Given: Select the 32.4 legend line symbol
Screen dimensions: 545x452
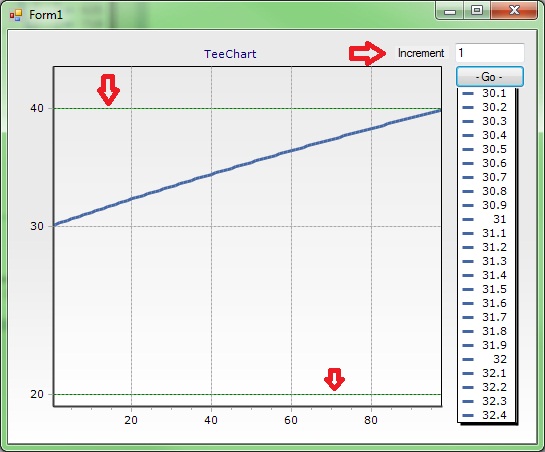Looking at the screenshot, I should coord(468,415).
